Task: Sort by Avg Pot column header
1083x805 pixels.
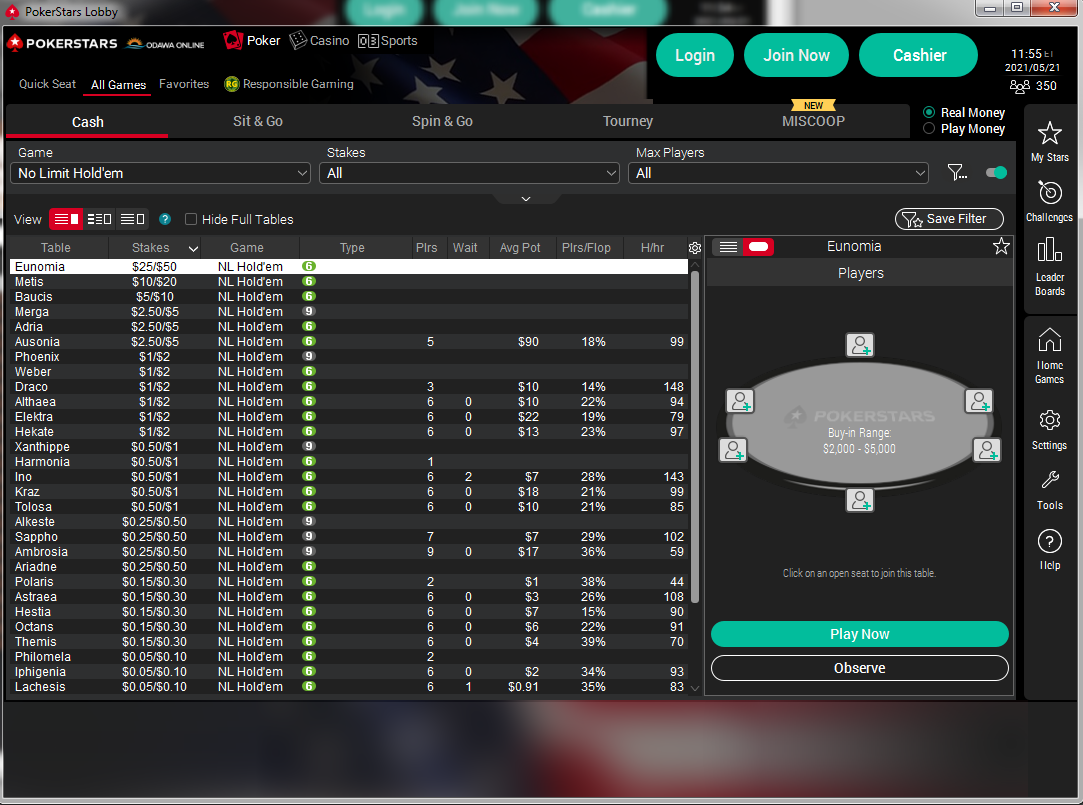Action: pyautogui.click(x=520, y=248)
